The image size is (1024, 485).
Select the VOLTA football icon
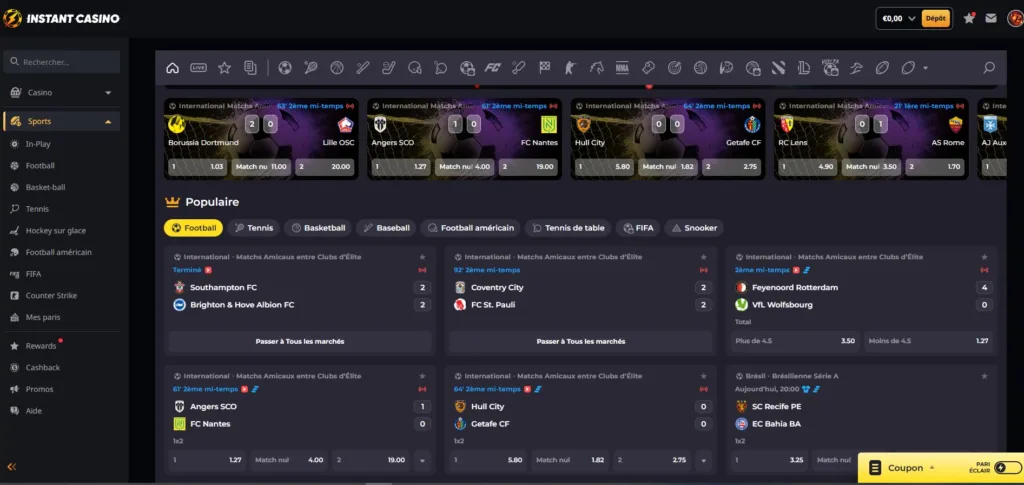pyautogui.click(x=830, y=67)
